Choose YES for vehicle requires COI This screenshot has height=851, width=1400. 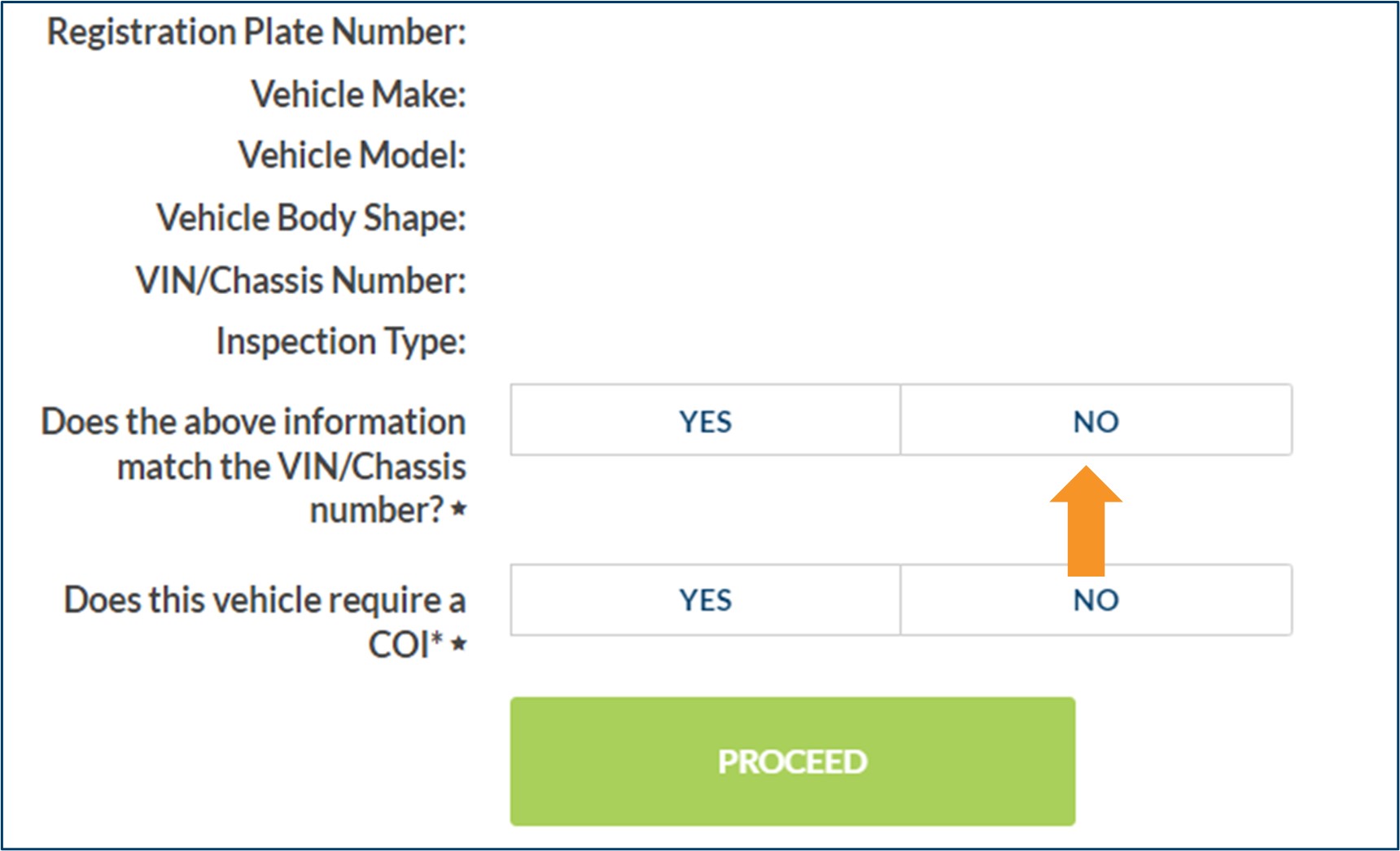pyautogui.click(x=705, y=600)
